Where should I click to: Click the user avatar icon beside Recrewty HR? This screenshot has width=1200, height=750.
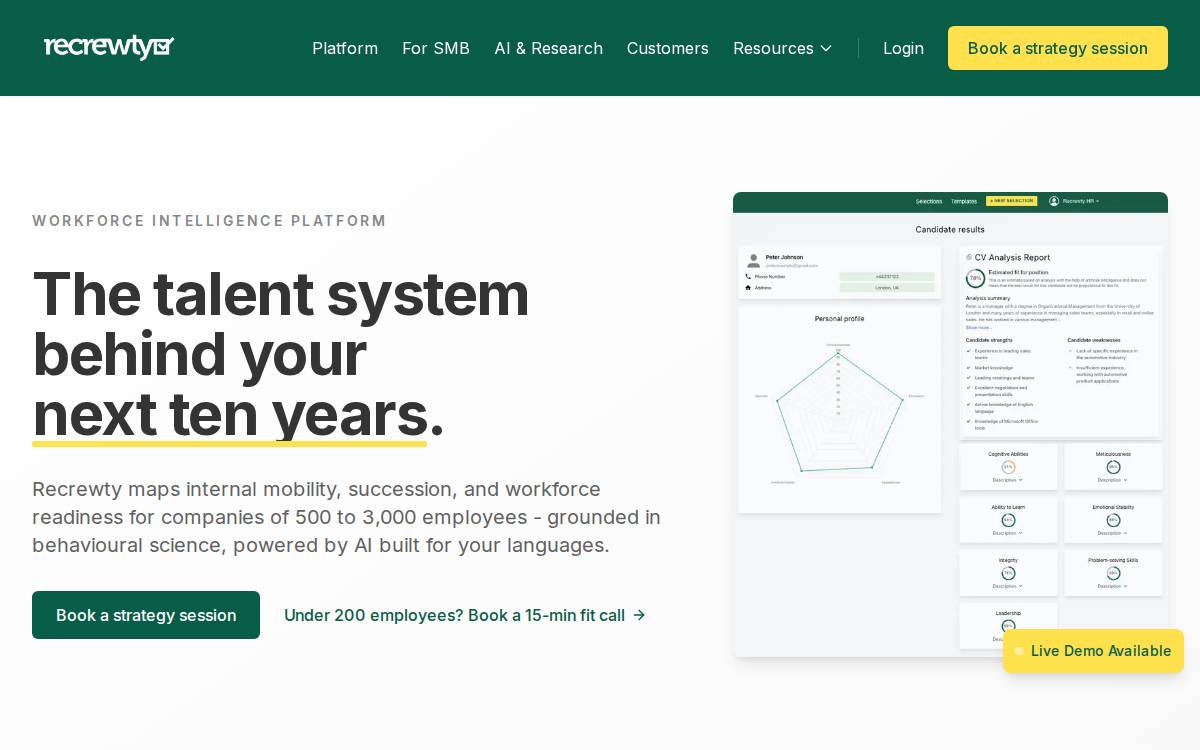point(1054,201)
